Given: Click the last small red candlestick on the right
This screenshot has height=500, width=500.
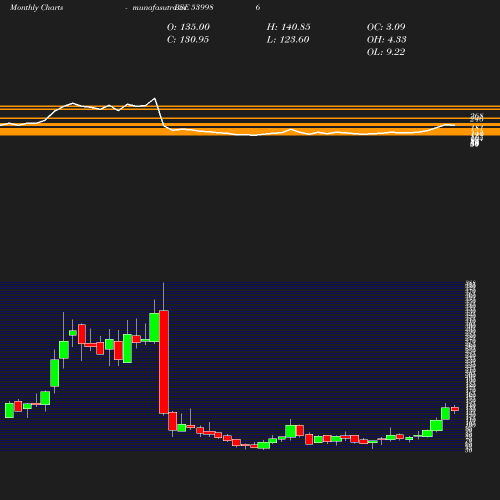Looking at the screenshot, I should (x=455, y=409).
